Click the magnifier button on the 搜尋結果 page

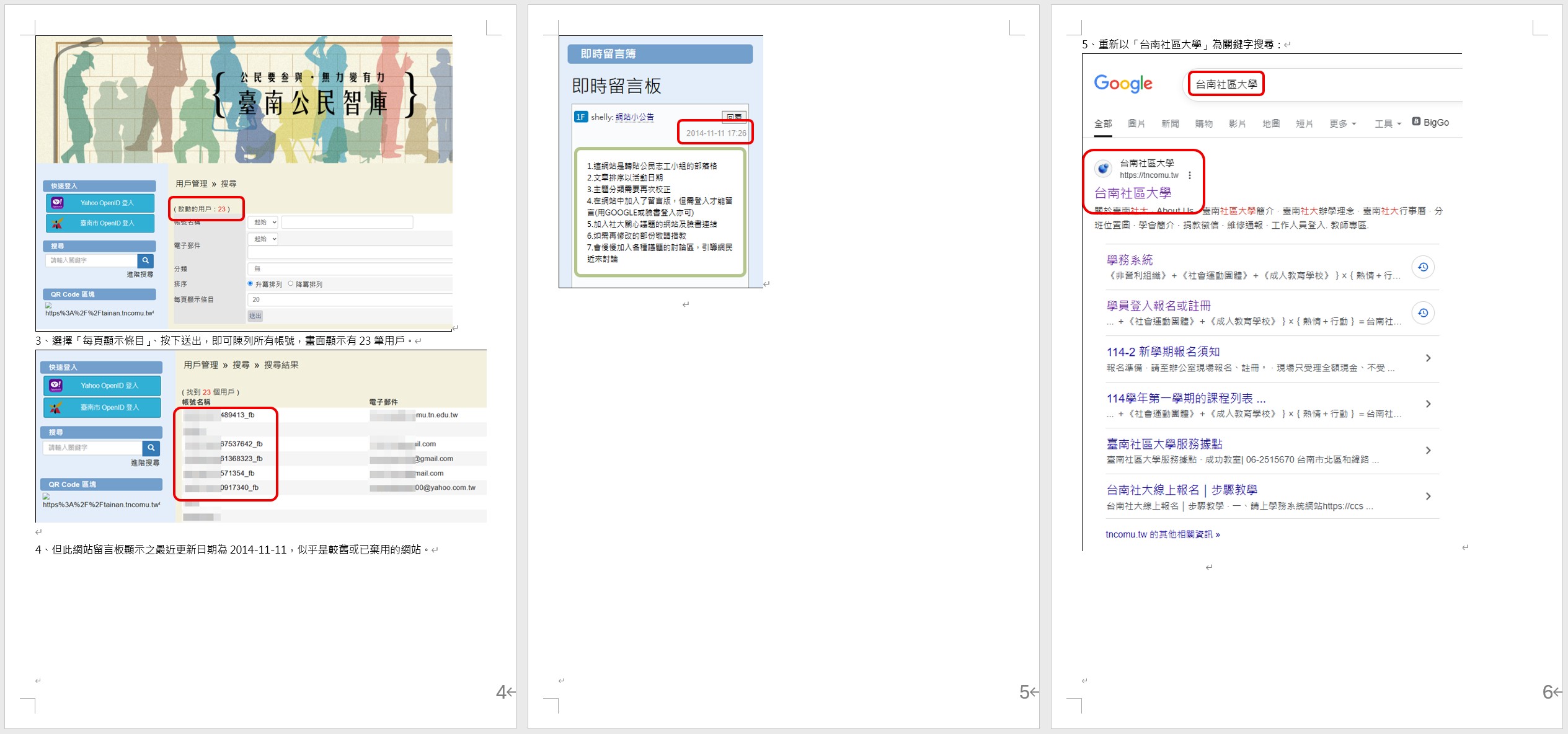click(151, 448)
